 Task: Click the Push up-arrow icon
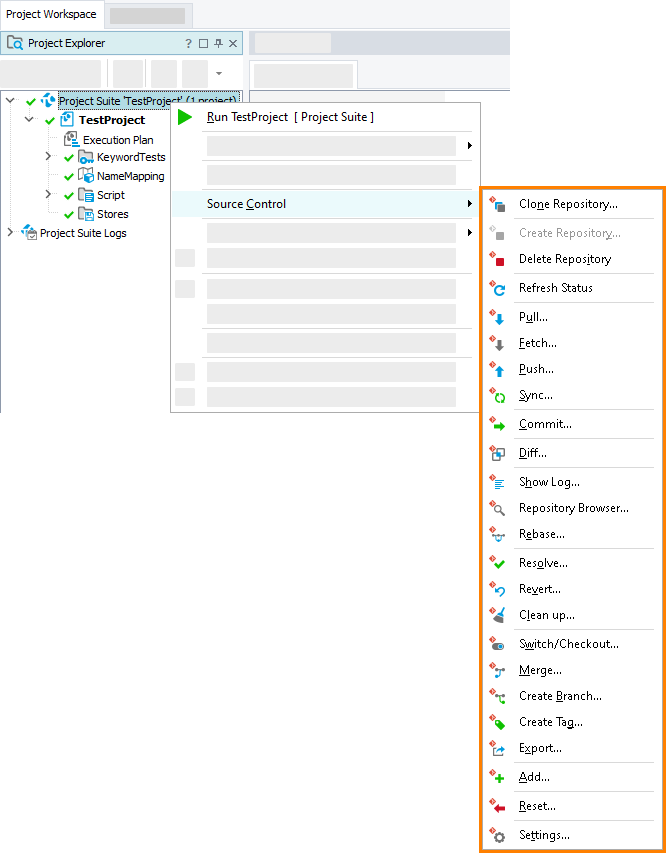497,369
